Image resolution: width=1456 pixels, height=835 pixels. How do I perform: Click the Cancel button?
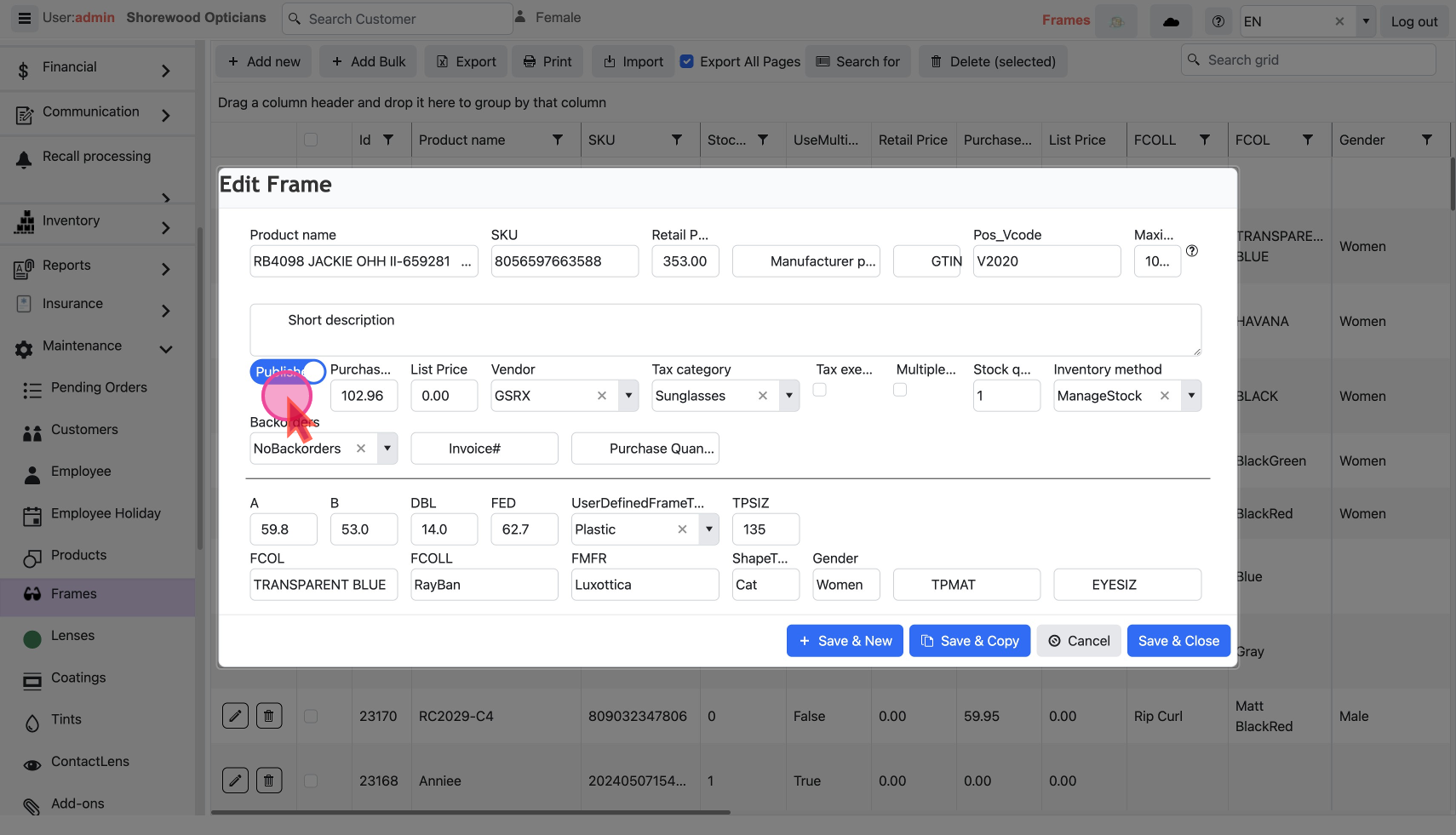[1078, 641]
